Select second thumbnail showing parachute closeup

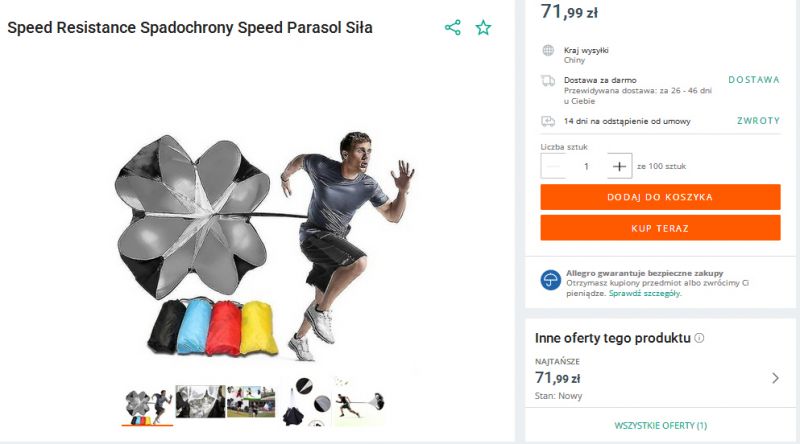coord(200,402)
